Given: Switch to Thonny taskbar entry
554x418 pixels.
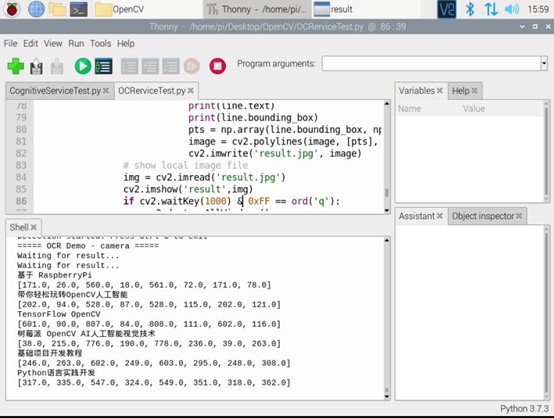Looking at the screenshot, I should [257, 9].
